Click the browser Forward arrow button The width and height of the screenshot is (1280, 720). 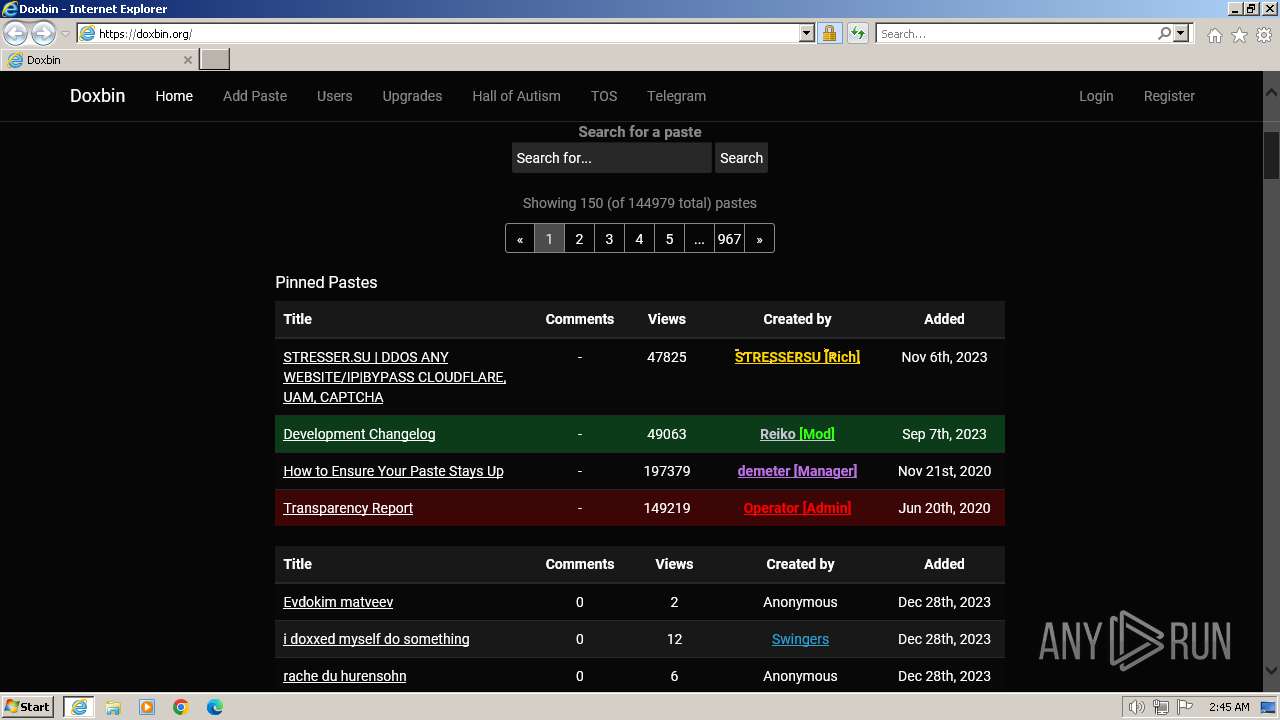pyautogui.click(x=43, y=34)
